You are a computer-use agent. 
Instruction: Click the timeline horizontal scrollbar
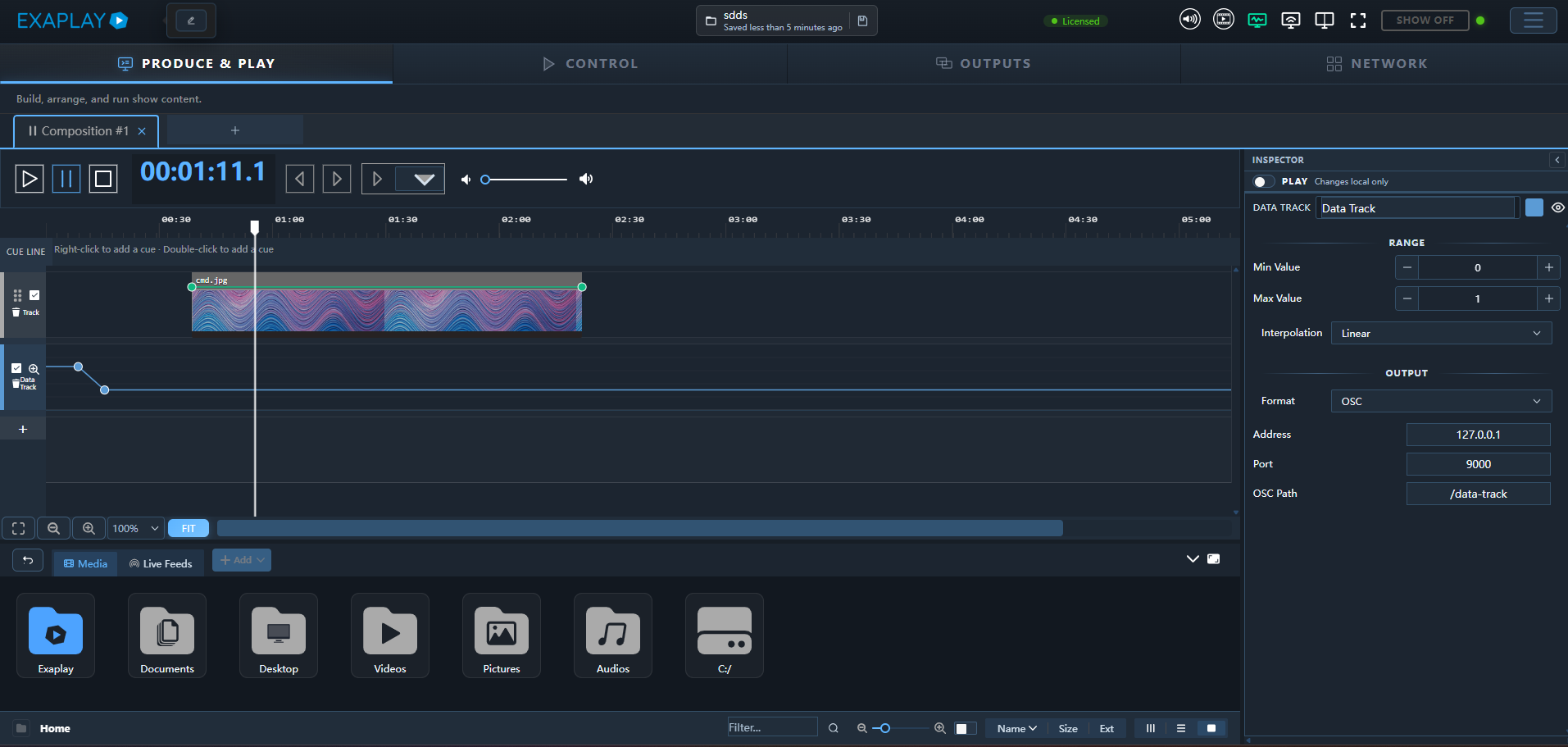[640, 528]
